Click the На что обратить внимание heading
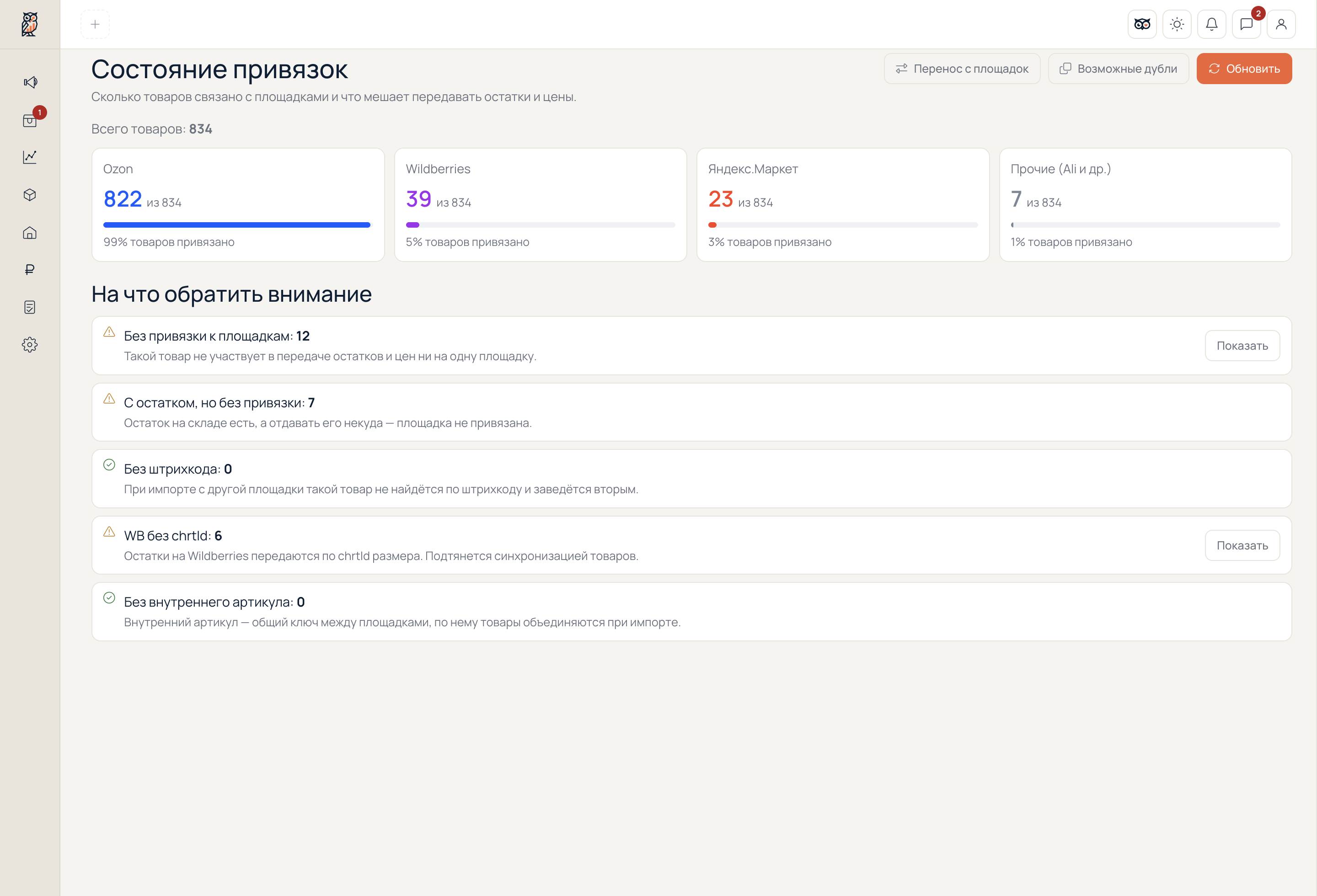Viewport: 1317px width, 896px height. click(232, 294)
